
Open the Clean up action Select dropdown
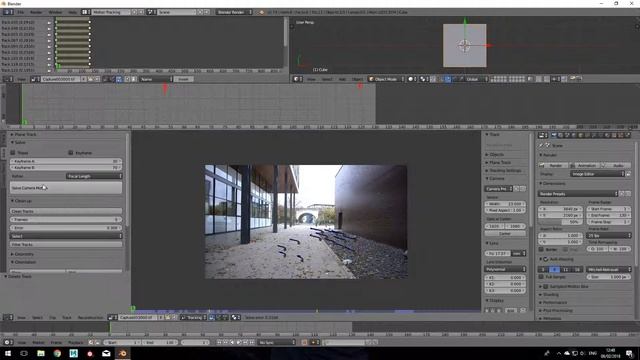pos(66,236)
